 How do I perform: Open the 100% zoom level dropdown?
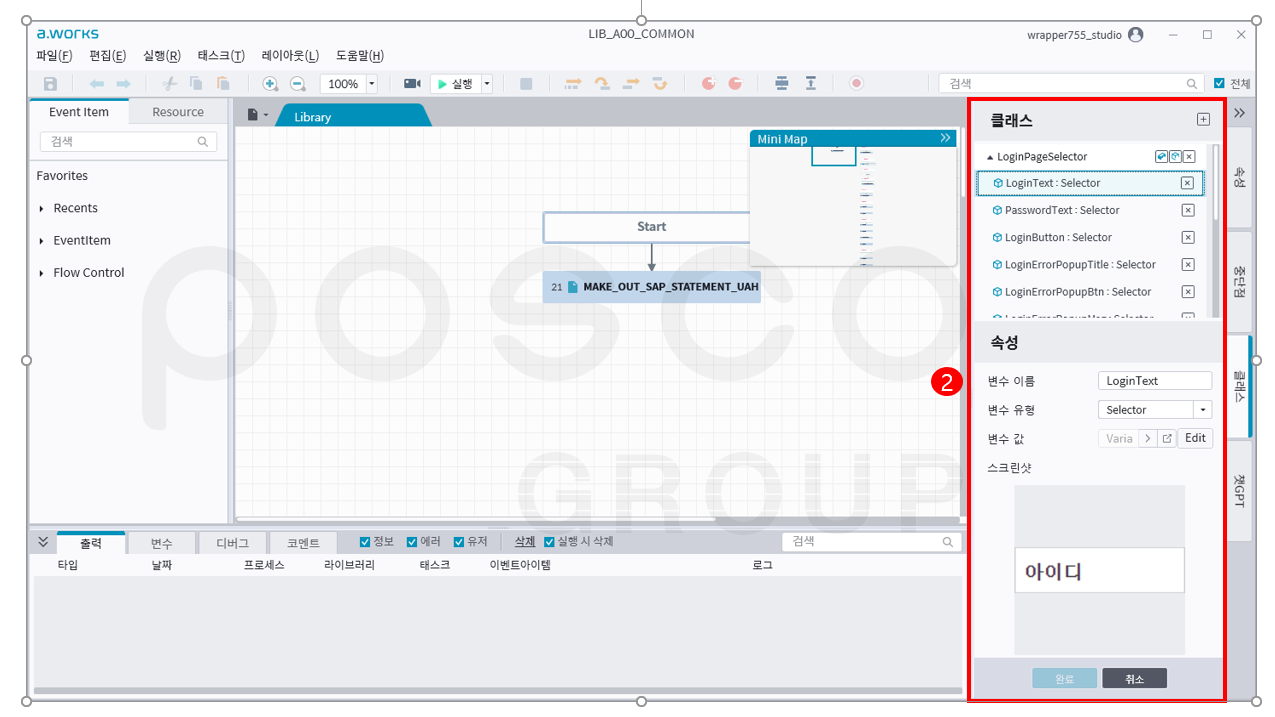pos(372,84)
